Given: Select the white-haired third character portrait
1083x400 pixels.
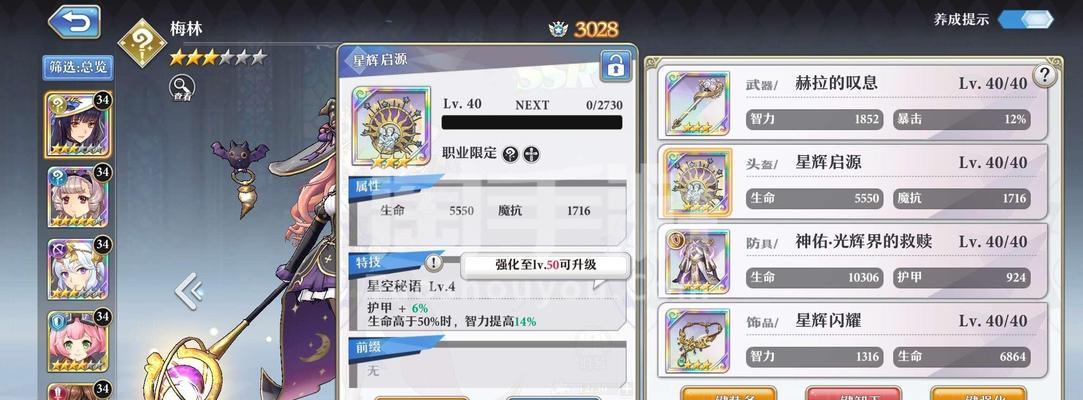Looking at the screenshot, I should point(77,269).
